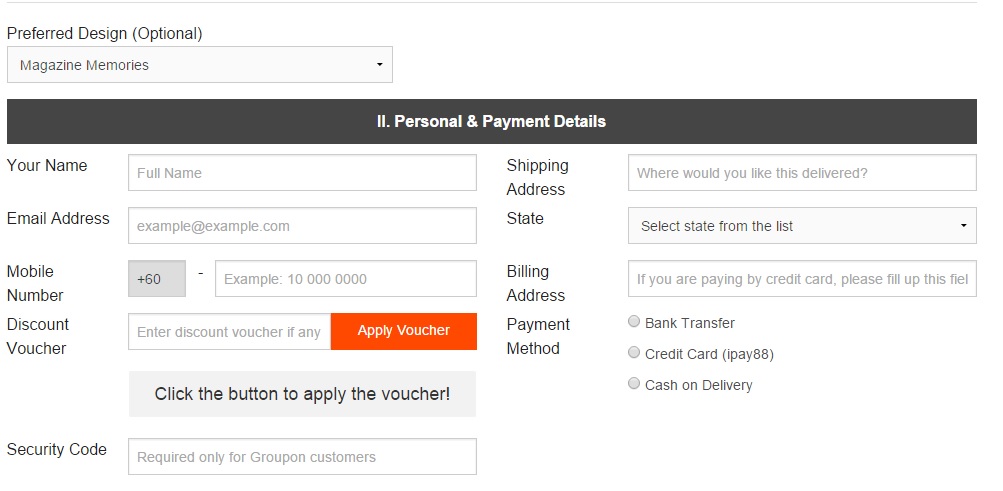Screen dimensions: 1003x491
Task: Focus the Full Name input field
Action: (x=302, y=173)
